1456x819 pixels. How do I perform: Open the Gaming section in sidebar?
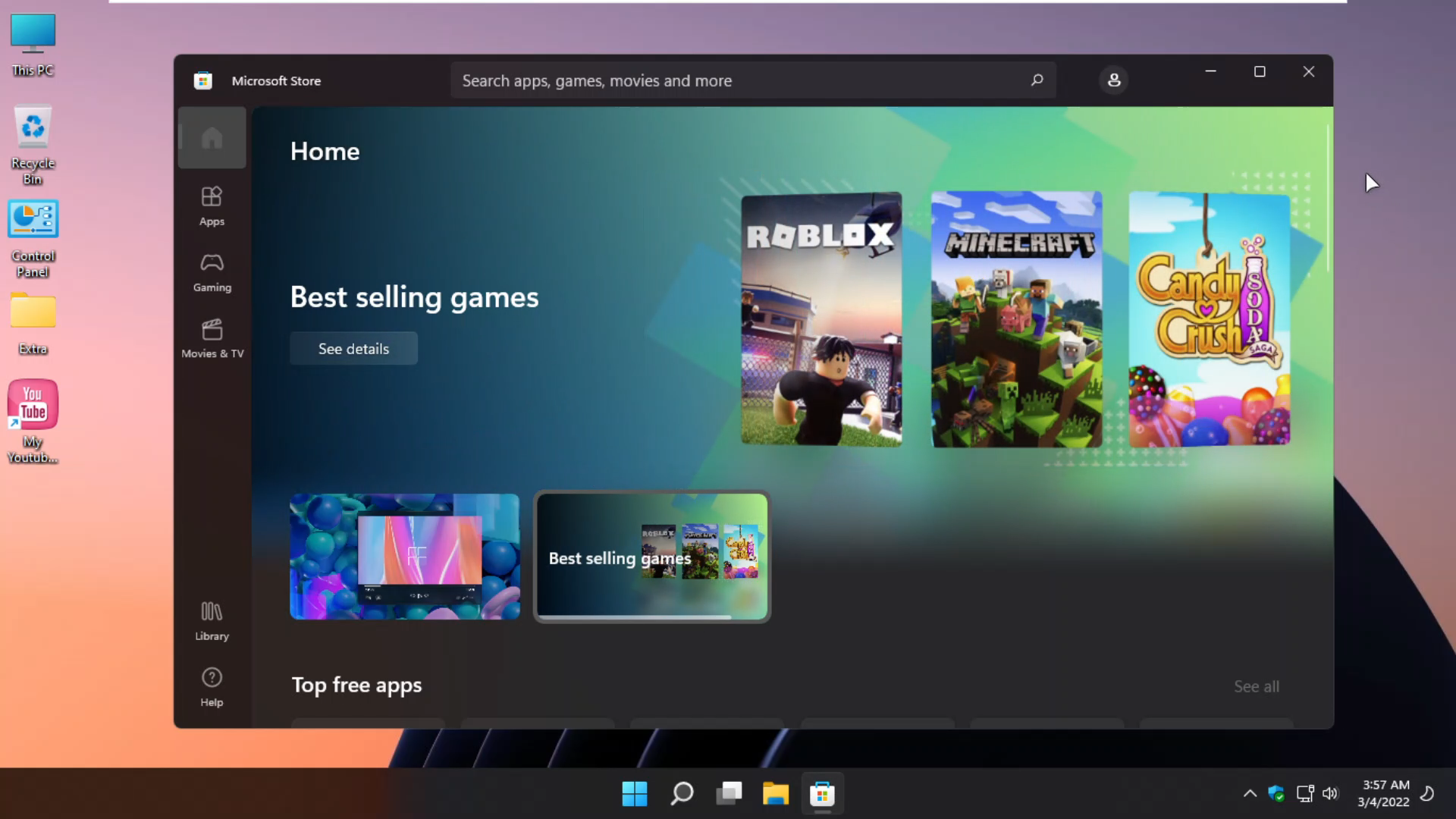coord(212,272)
